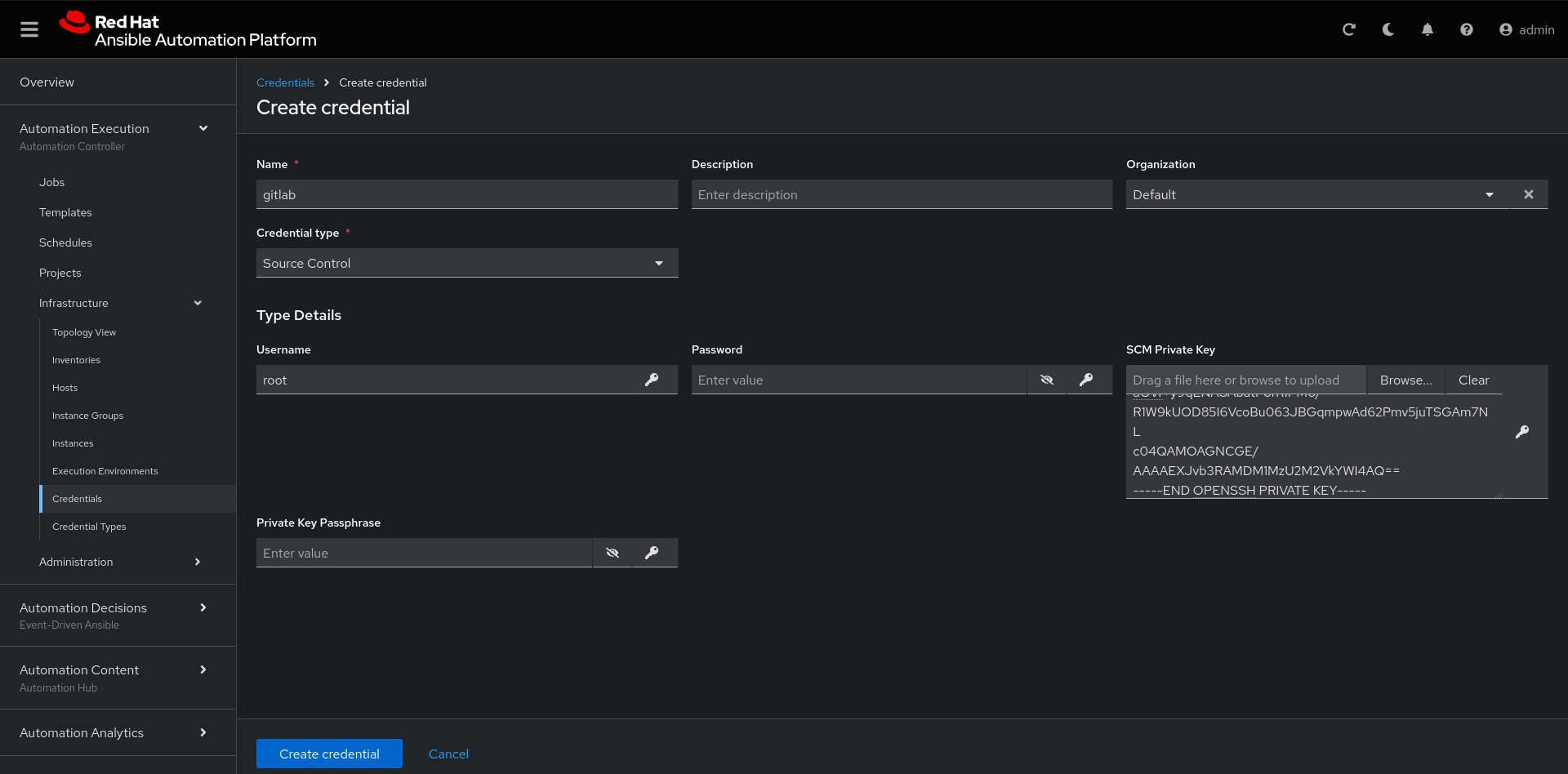
Task: Open Templates in sidebar
Action: 65,212
